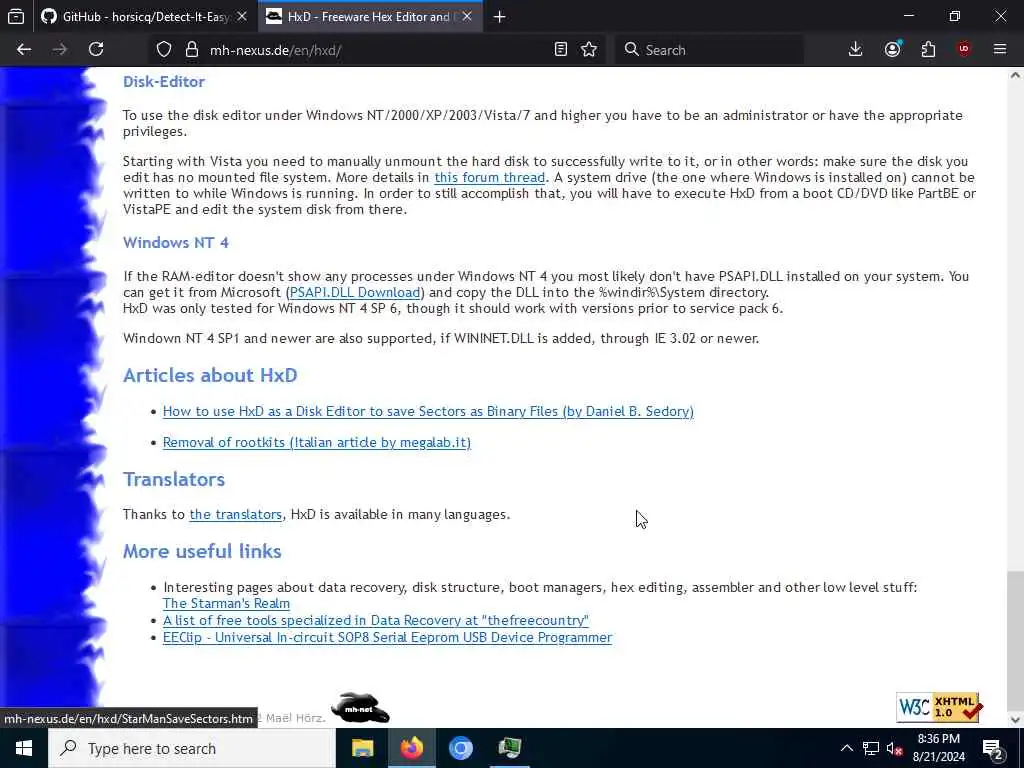Screen dimensions: 1024x768
Task: Click the 'More useful links' heading
Action: pyautogui.click(x=202, y=551)
